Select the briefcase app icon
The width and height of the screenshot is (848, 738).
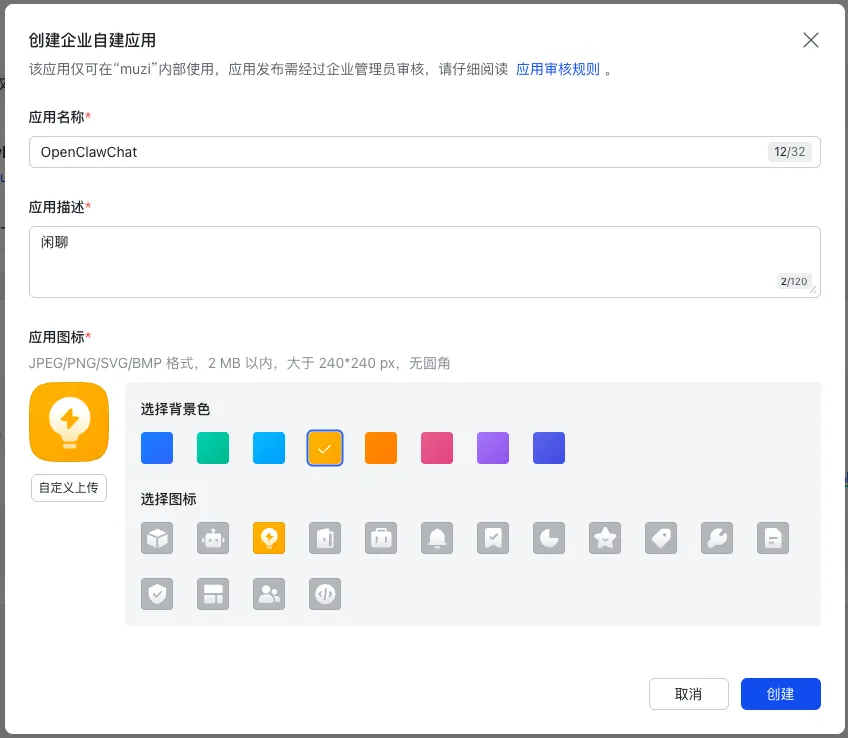pos(381,538)
